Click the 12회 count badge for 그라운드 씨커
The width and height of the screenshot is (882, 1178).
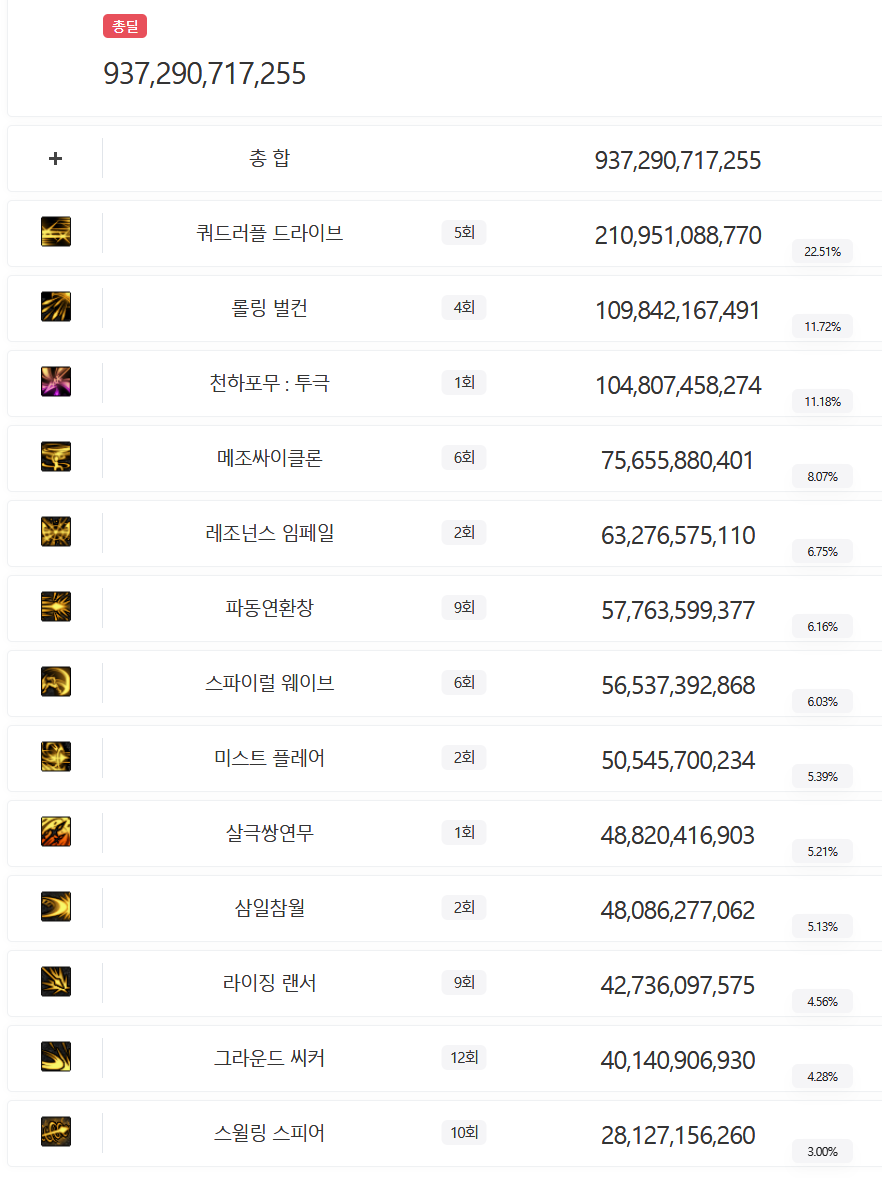[x=464, y=1058]
